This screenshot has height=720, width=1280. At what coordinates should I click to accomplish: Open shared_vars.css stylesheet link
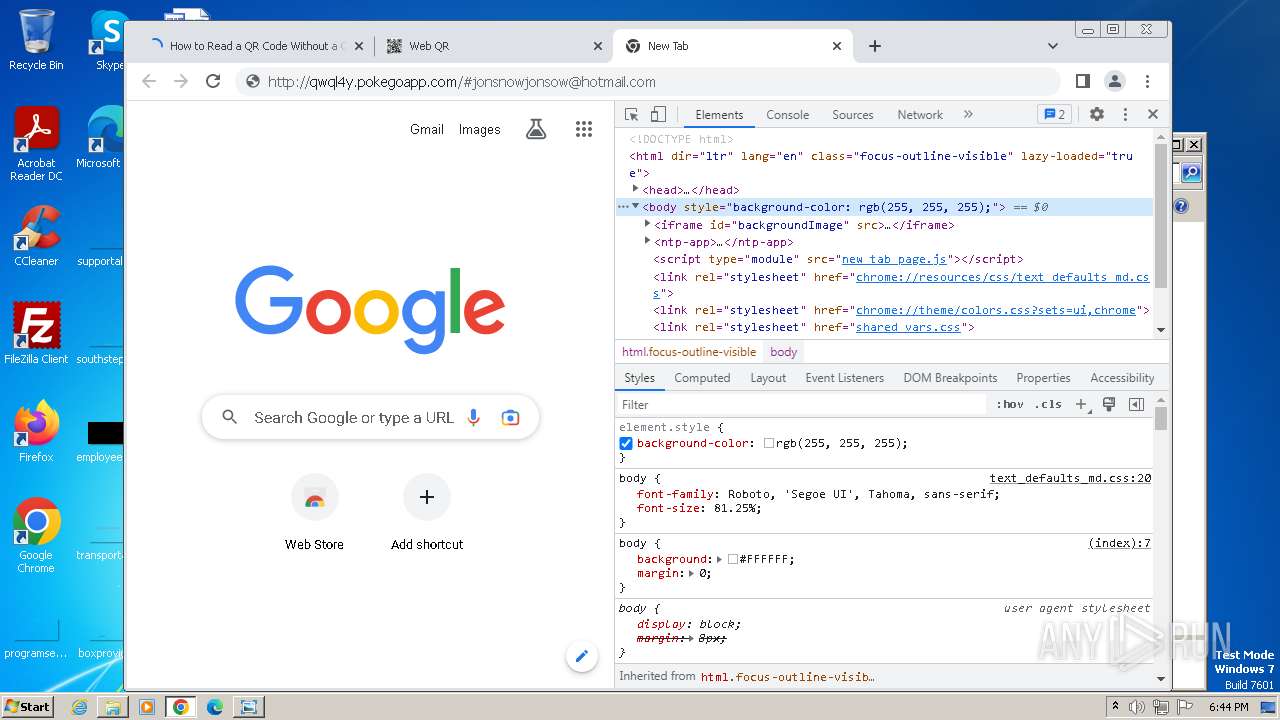pos(908,327)
